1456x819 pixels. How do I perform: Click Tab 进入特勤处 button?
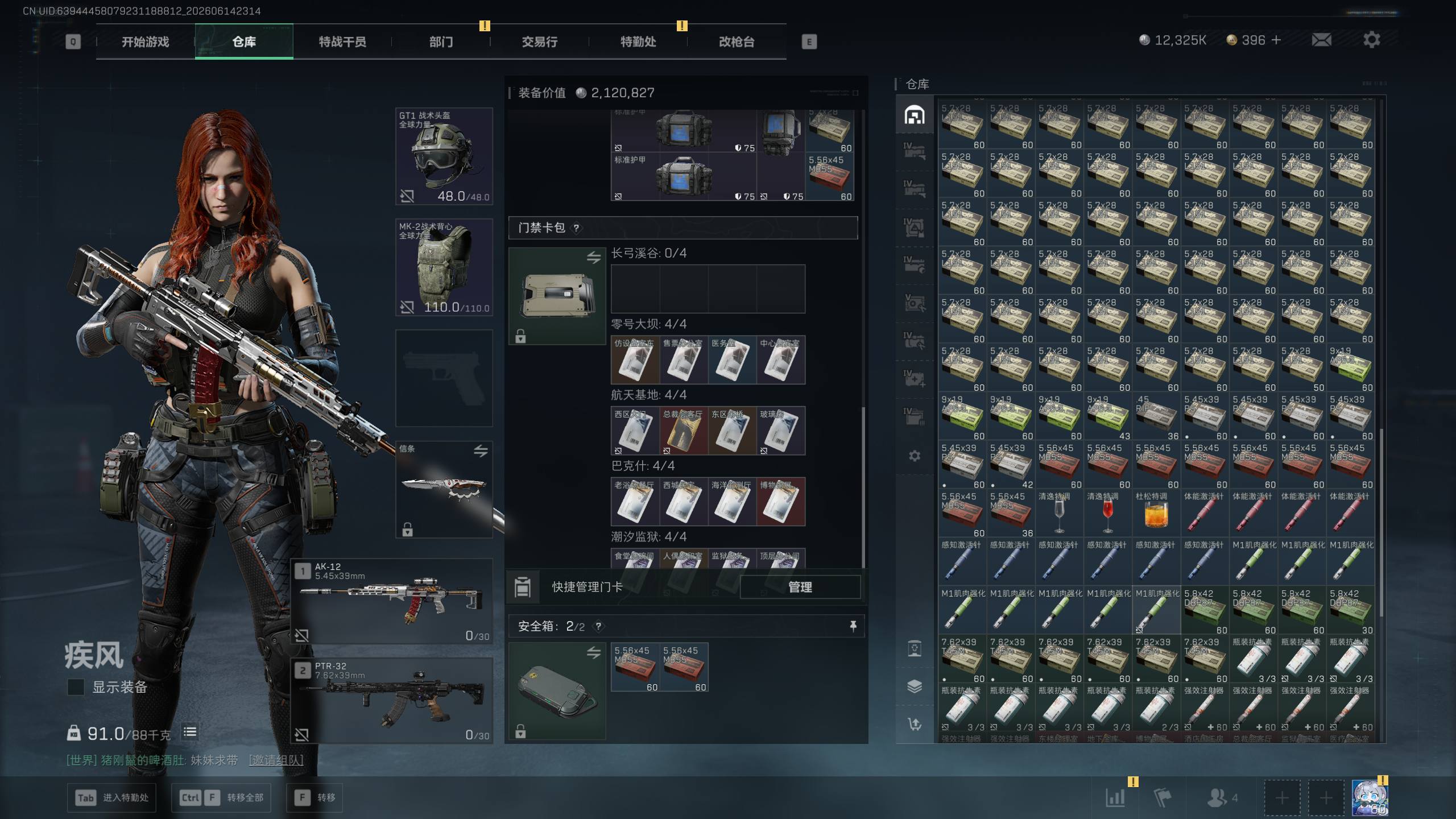[113, 797]
